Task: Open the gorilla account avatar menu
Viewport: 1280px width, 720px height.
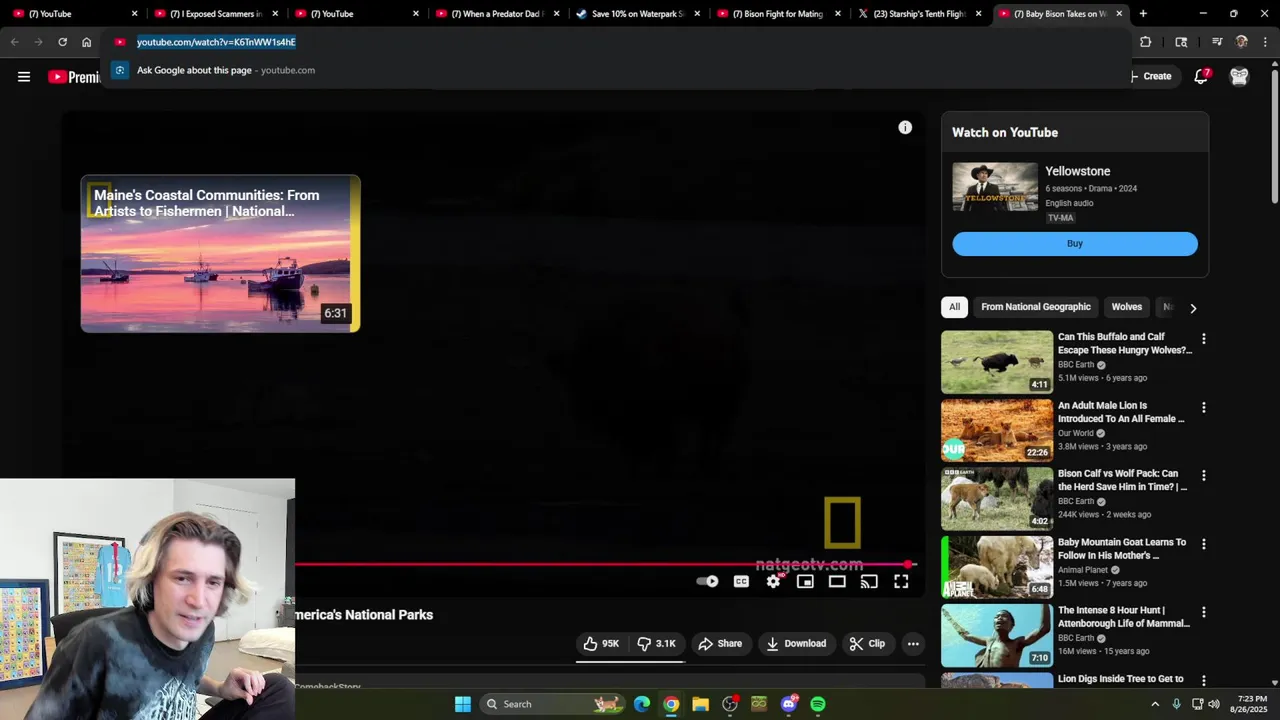Action: (x=1239, y=76)
